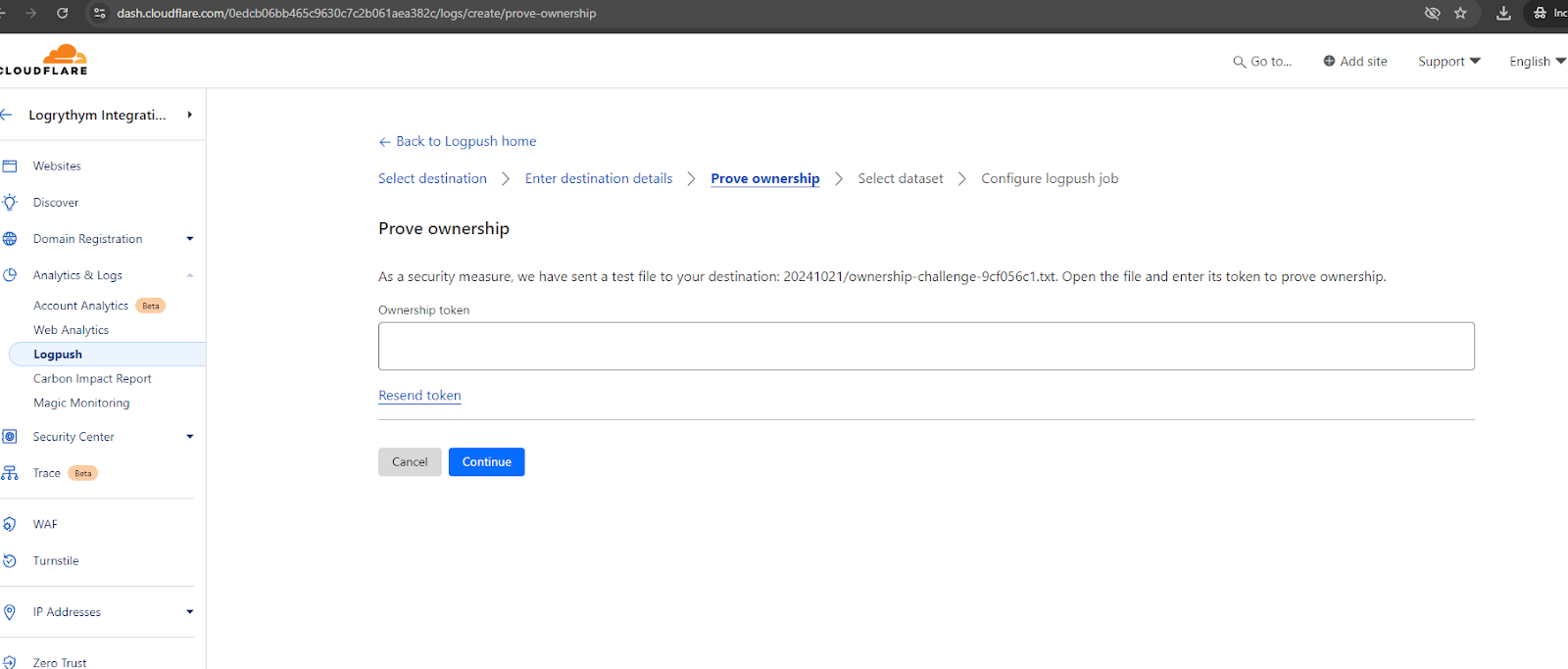Click the Continue button
1568x669 pixels.
point(486,462)
